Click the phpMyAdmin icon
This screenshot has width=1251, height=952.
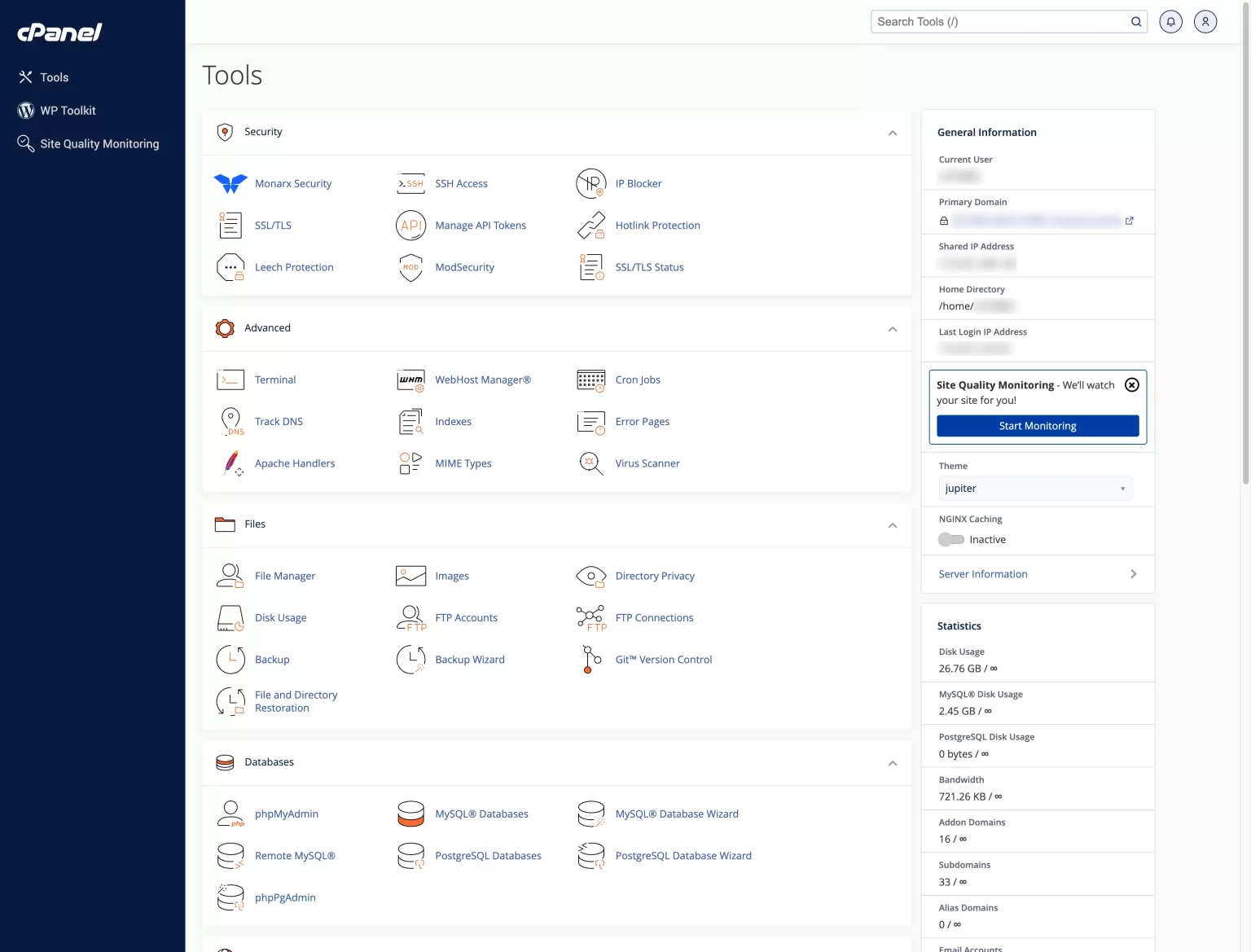tap(230, 814)
